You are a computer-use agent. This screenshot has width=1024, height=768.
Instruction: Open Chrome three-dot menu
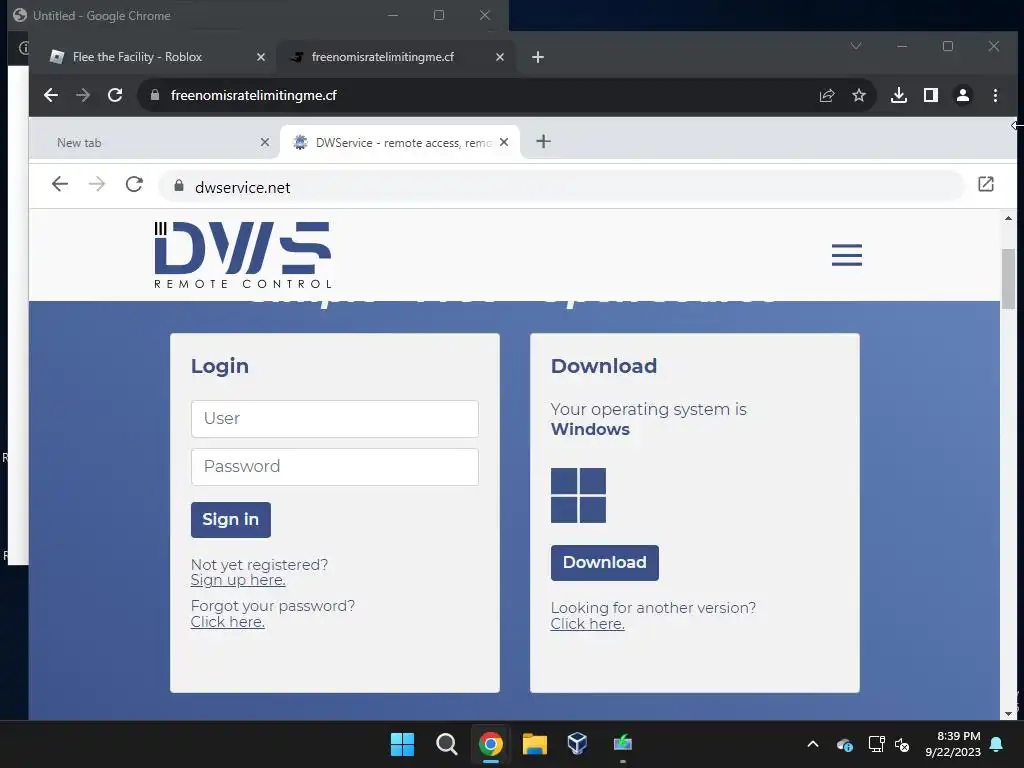[x=995, y=95]
